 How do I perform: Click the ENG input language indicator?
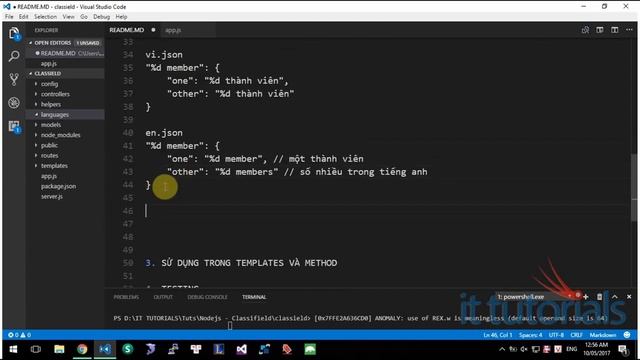click(571, 349)
